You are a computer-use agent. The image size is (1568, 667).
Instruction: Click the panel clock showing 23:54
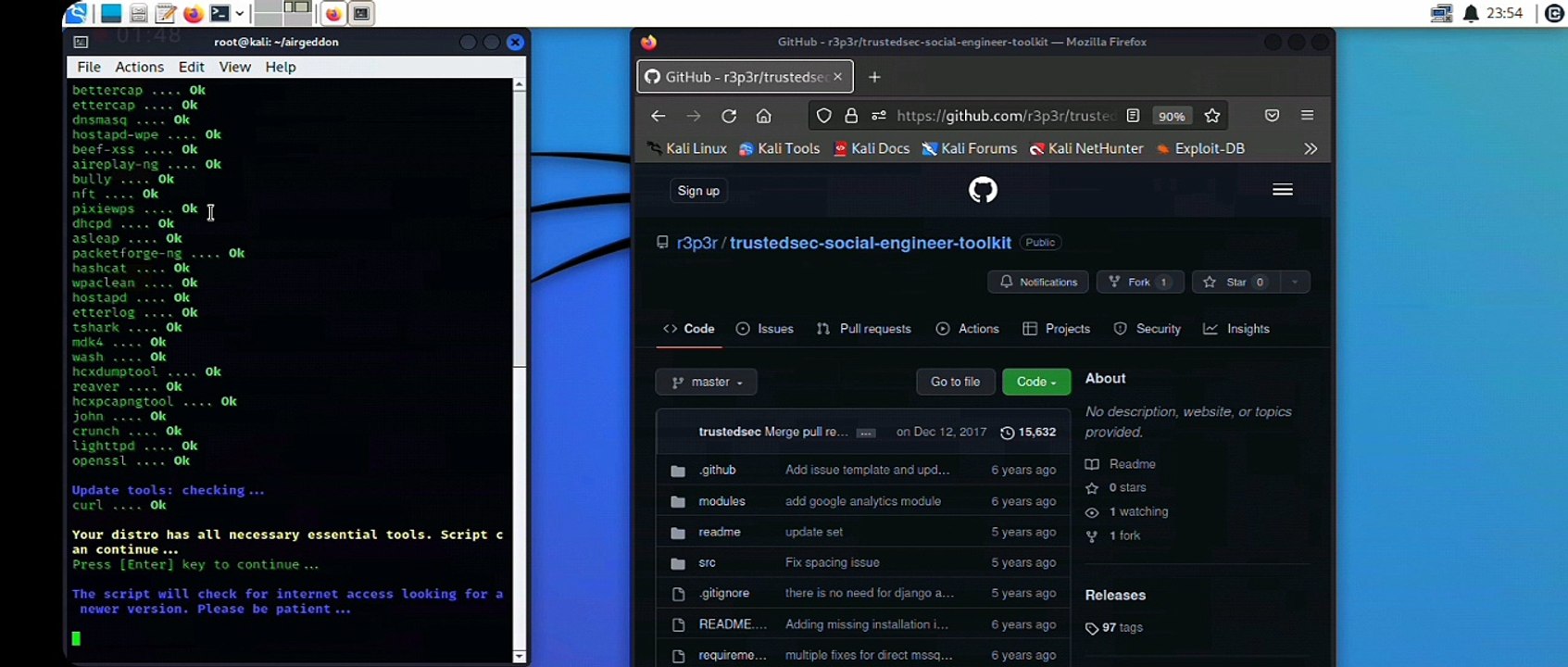point(1505,13)
